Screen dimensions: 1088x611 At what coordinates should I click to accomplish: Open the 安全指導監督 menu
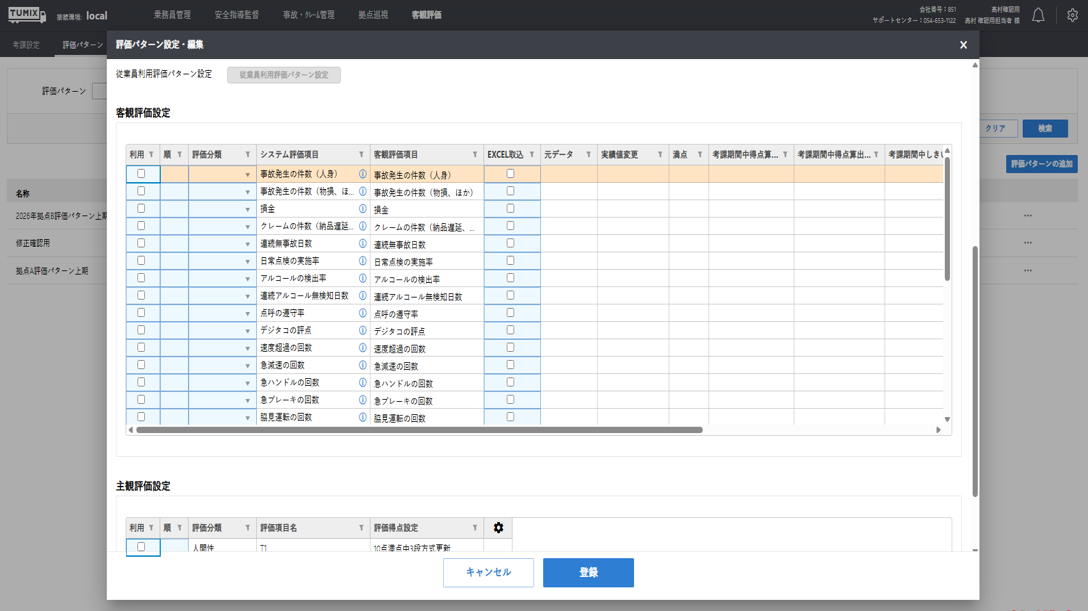click(x=237, y=15)
